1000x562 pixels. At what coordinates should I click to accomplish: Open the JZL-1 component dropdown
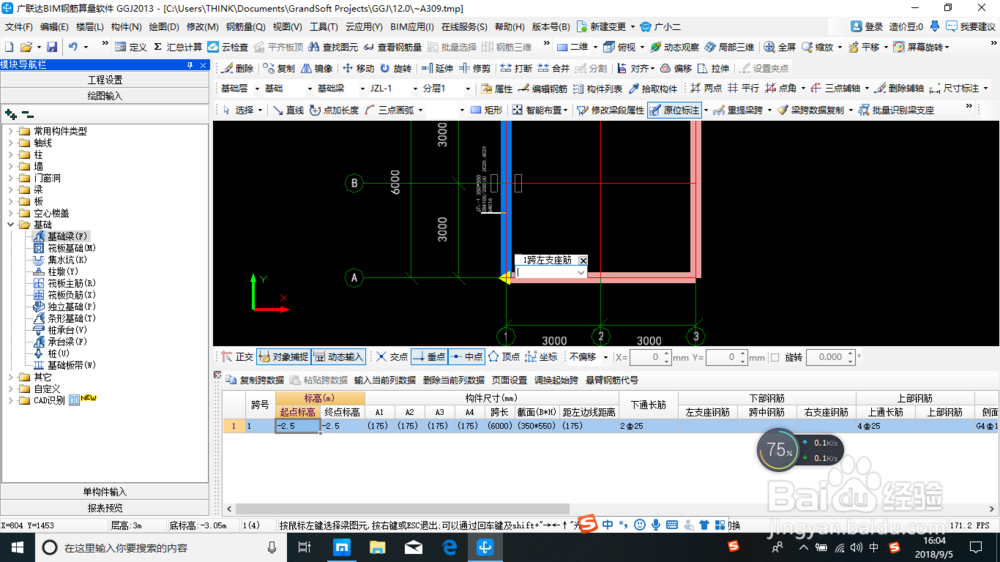tap(415, 89)
